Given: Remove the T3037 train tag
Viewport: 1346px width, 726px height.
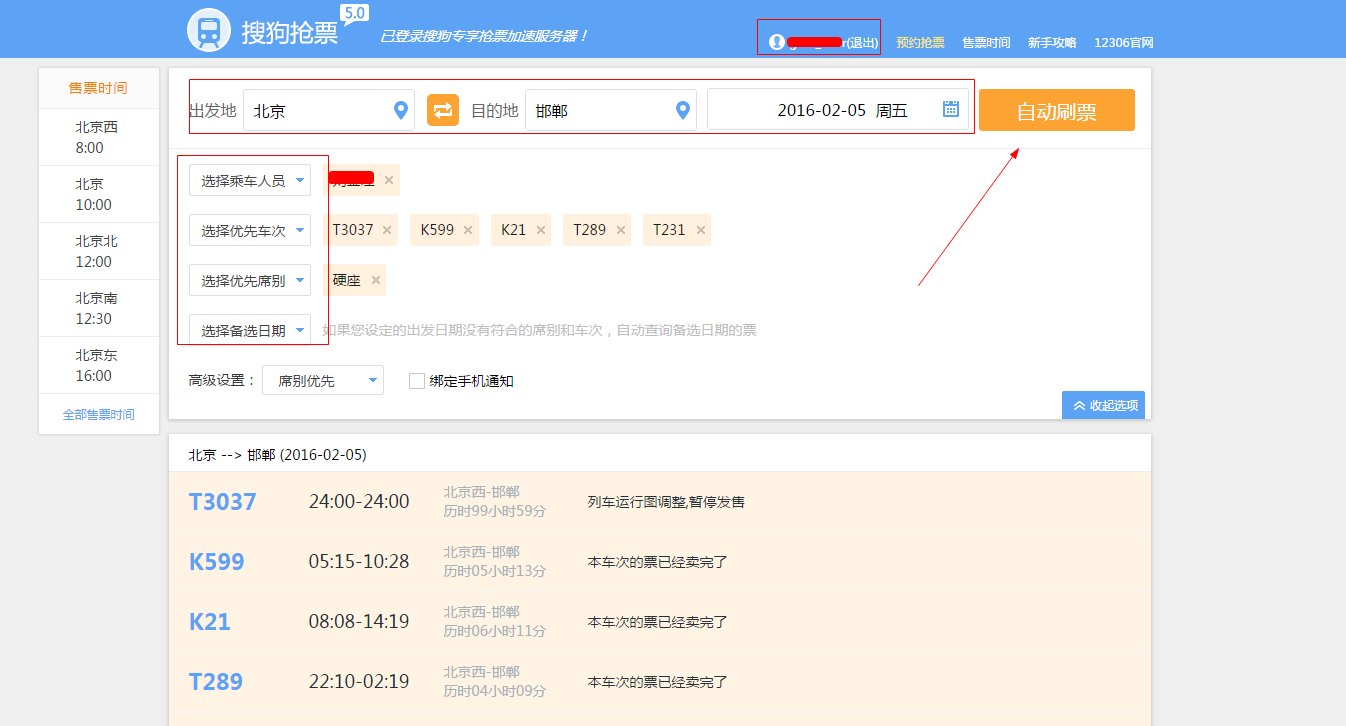Looking at the screenshot, I should (386, 229).
